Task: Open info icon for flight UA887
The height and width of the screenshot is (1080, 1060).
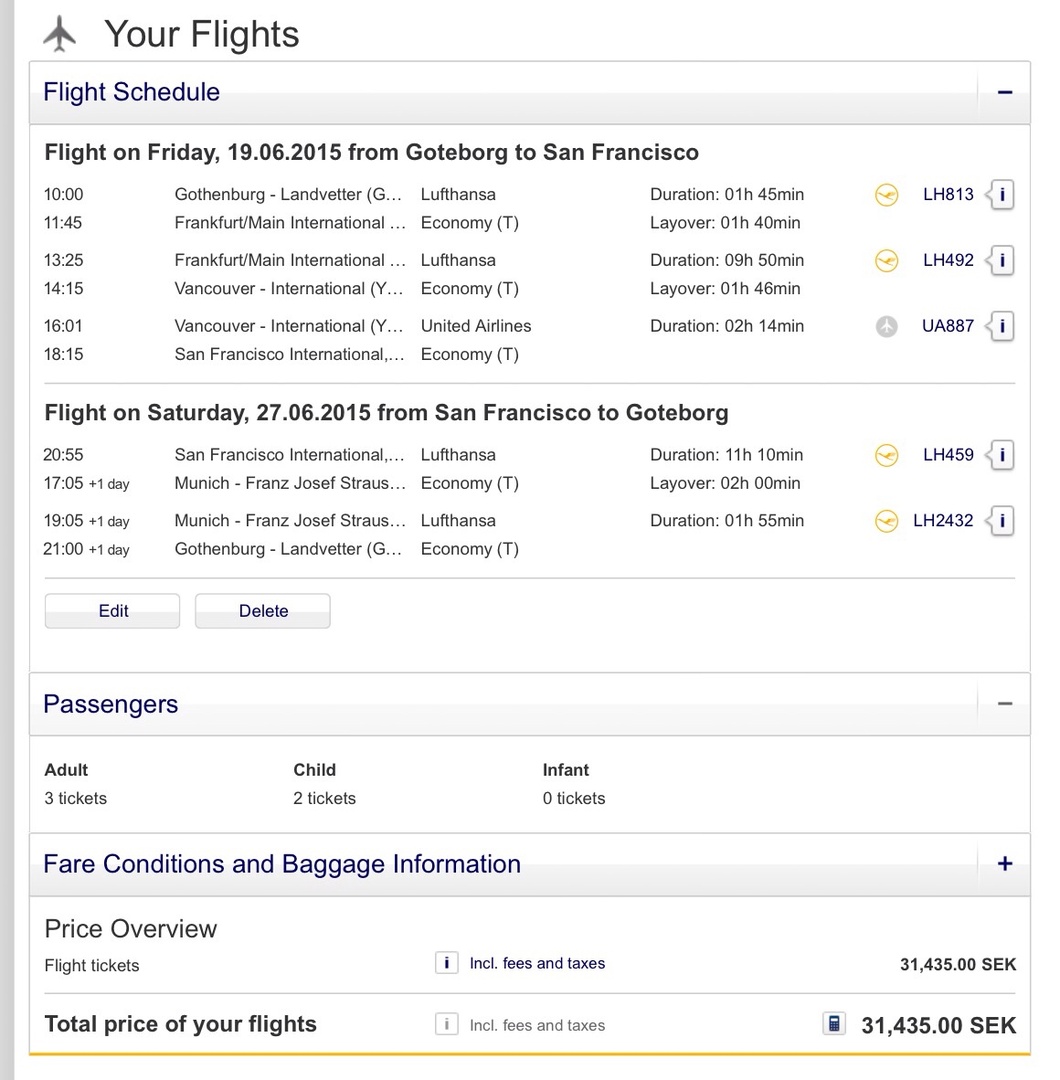Action: pos(1002,326)
